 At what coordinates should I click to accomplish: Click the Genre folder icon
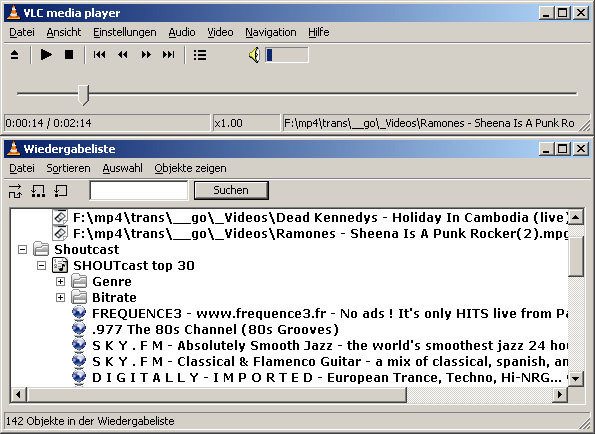[79, 281]
